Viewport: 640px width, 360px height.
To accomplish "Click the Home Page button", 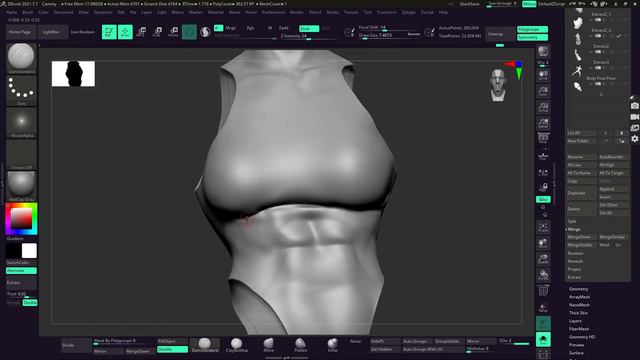I will click(20, 32).
